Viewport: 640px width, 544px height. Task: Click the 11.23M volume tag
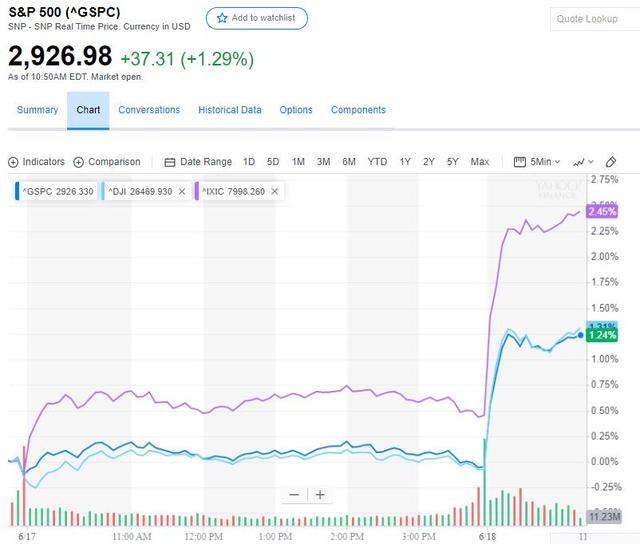604,517
